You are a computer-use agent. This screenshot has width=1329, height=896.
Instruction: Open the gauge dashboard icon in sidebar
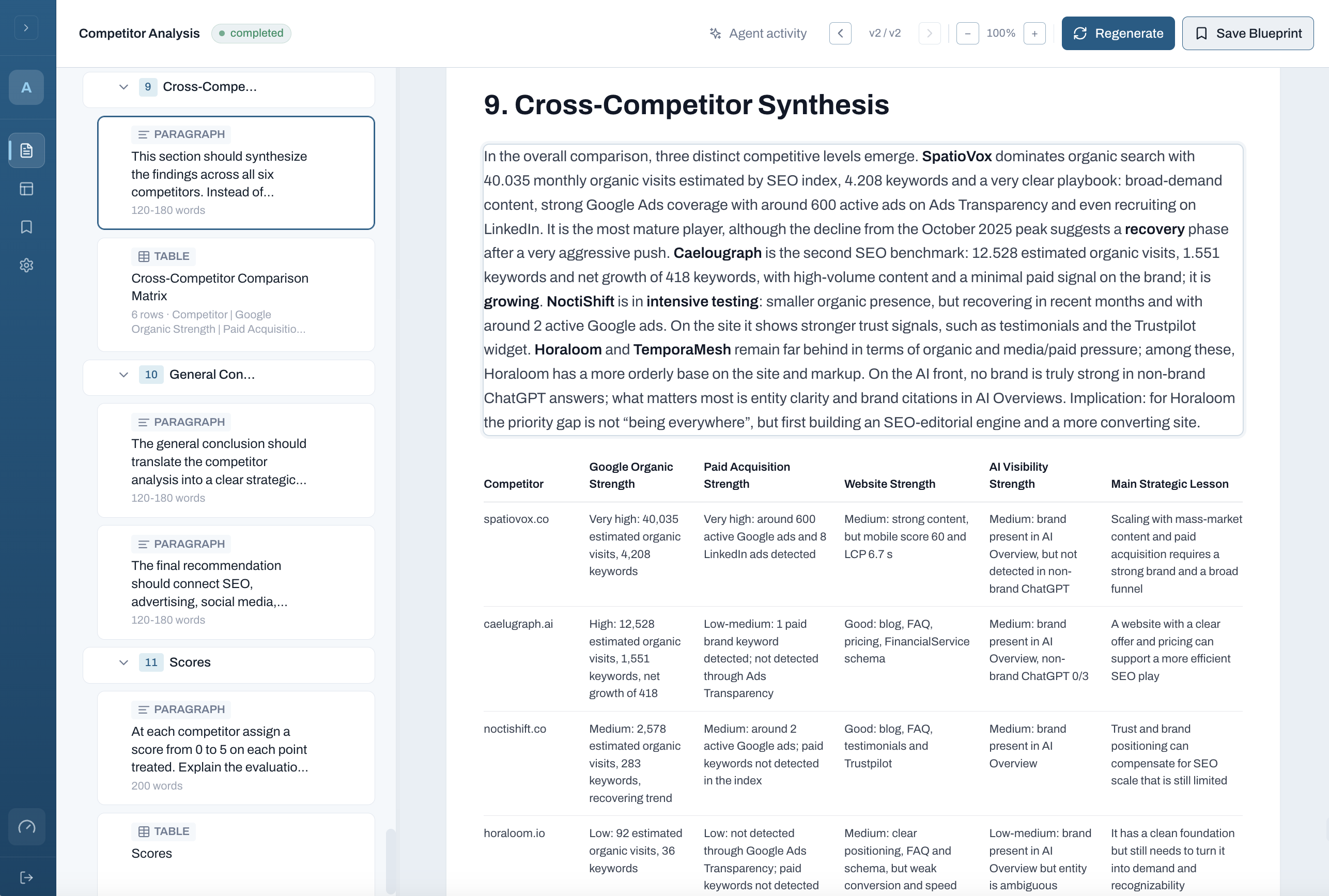[x=27, y=826]
